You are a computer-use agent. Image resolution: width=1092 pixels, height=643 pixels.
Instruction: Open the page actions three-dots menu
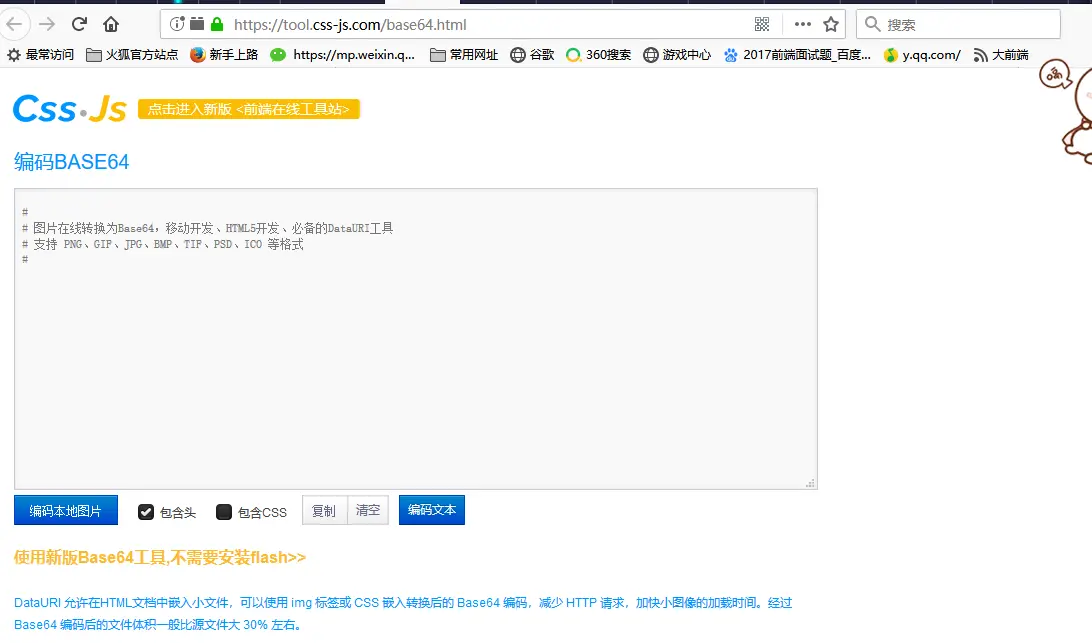point(802,24)
